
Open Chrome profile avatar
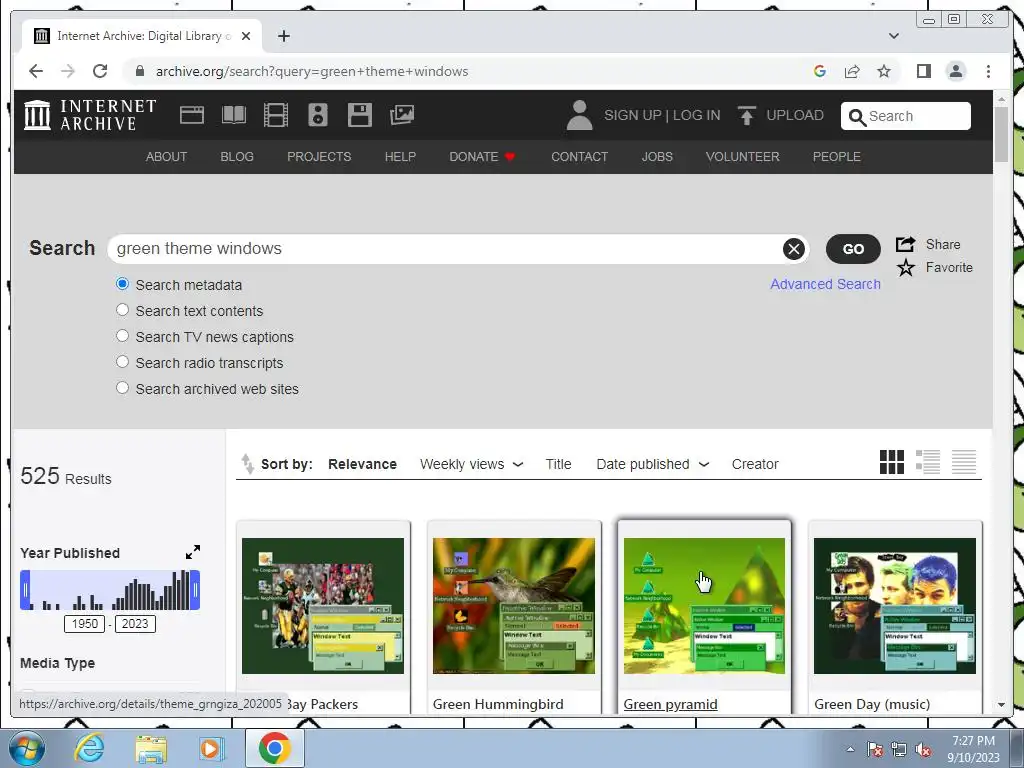(956, 71)
